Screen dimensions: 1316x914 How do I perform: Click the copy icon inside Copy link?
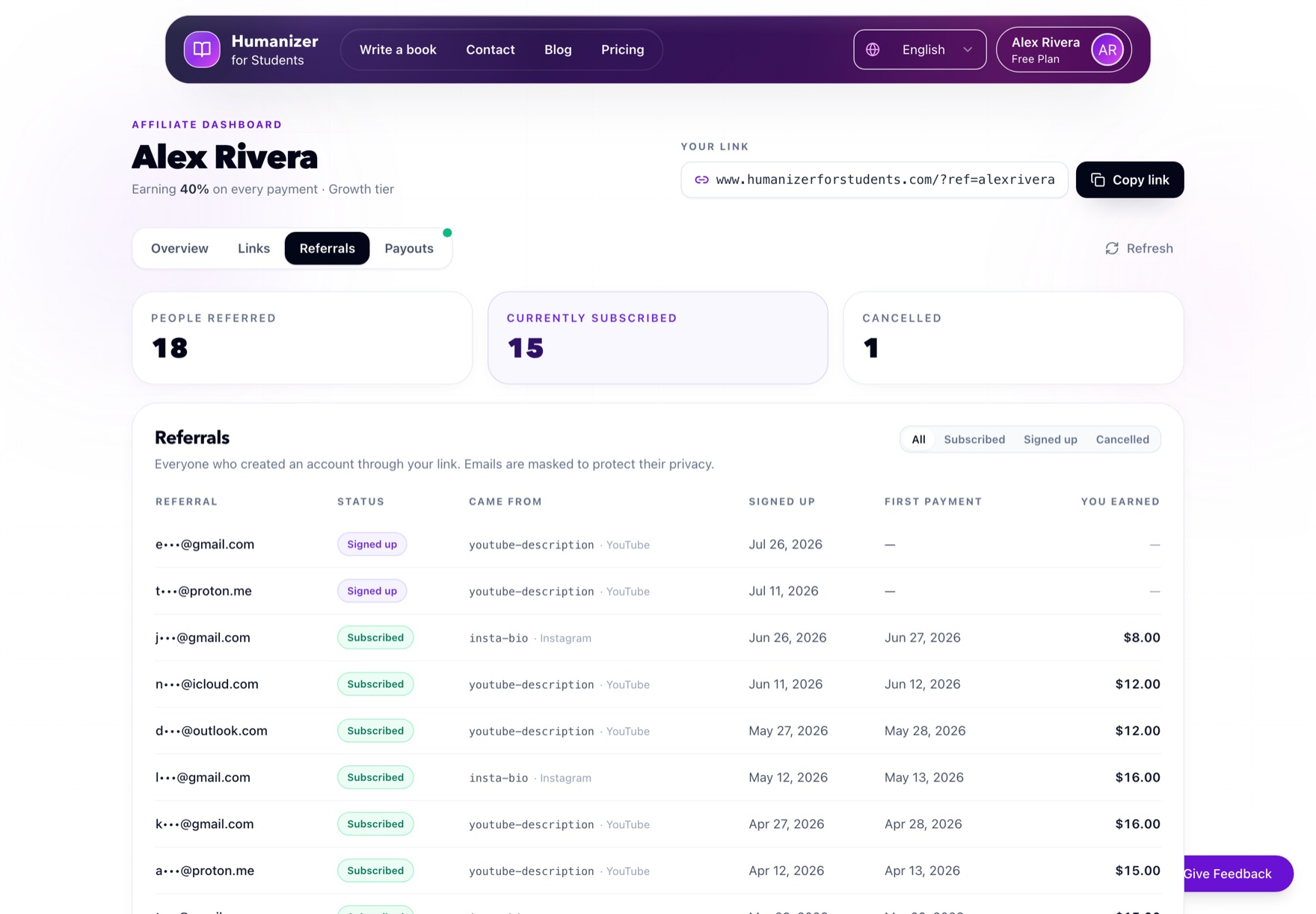(1098, 180)
